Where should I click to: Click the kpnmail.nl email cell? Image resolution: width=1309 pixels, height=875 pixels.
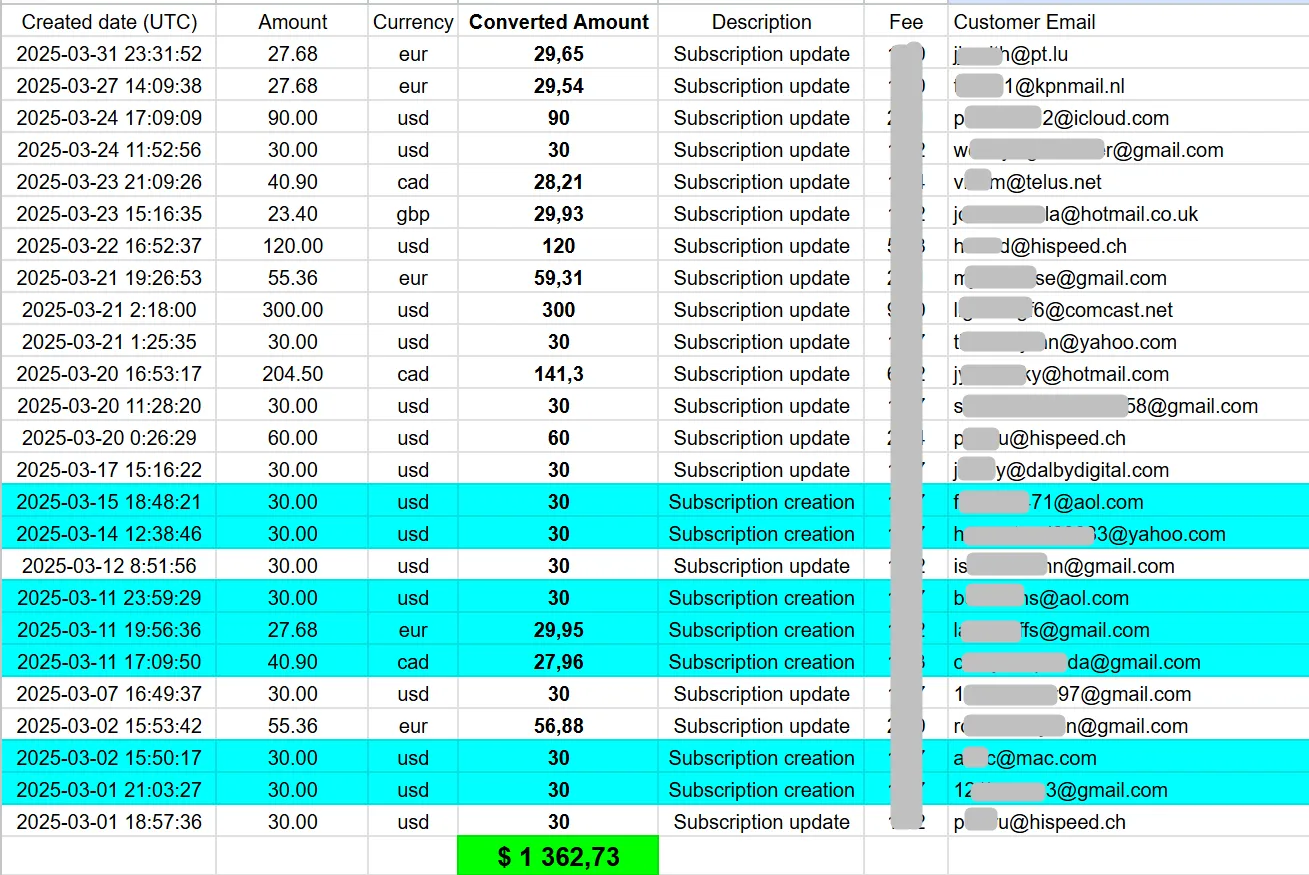coord(1040,86)
